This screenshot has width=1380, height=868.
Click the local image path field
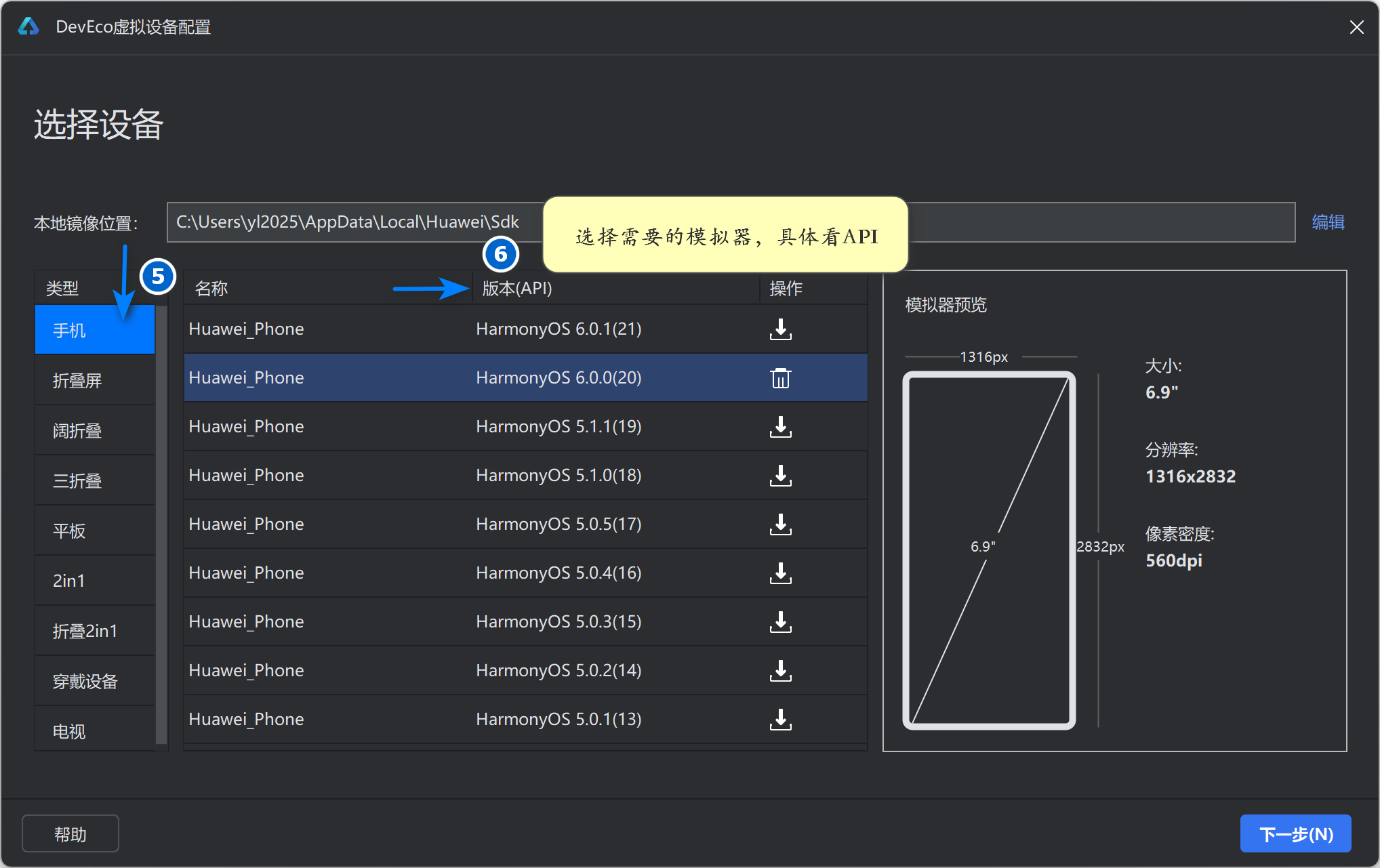pyautogui.click(x=352, y=222)
